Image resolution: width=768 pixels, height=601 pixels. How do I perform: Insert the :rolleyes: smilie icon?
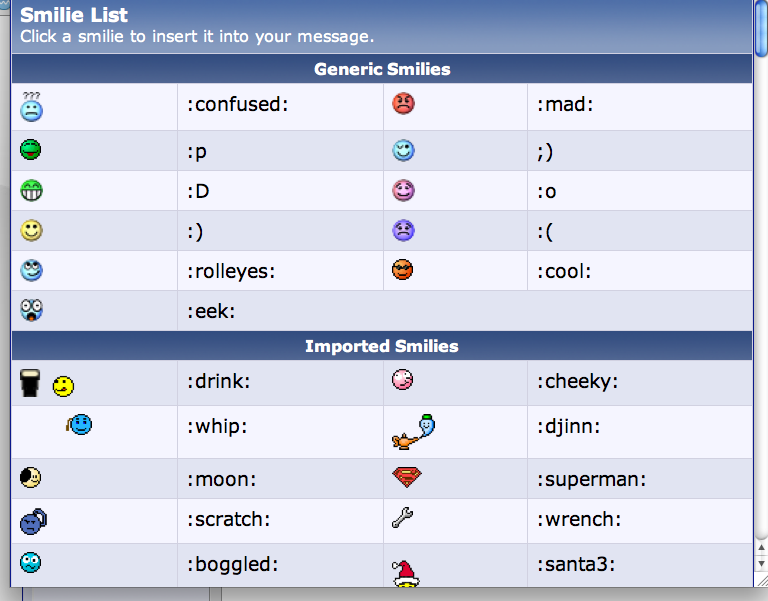31,270
